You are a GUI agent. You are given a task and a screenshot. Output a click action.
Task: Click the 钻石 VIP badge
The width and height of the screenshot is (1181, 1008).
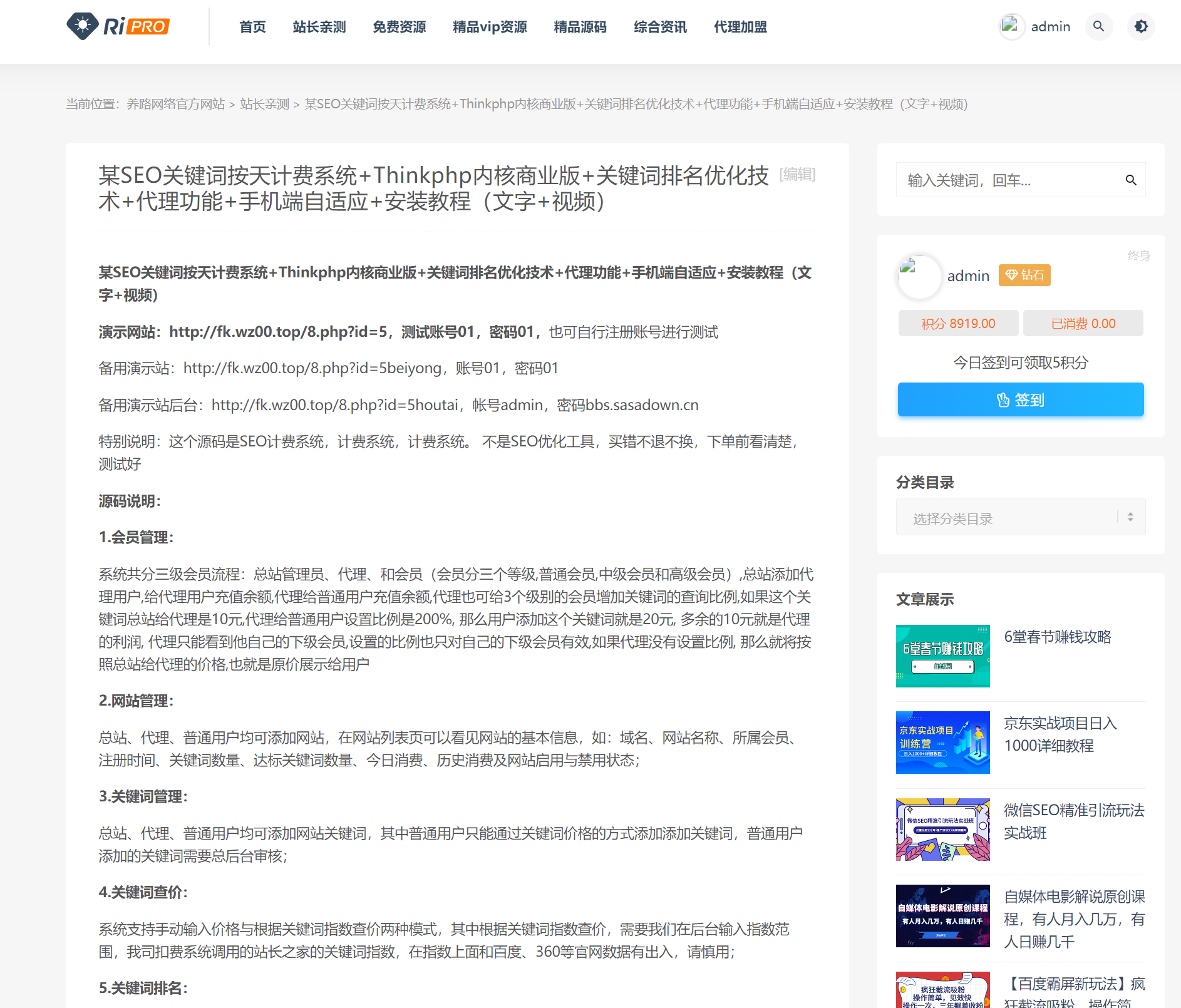pos(1024,275)
